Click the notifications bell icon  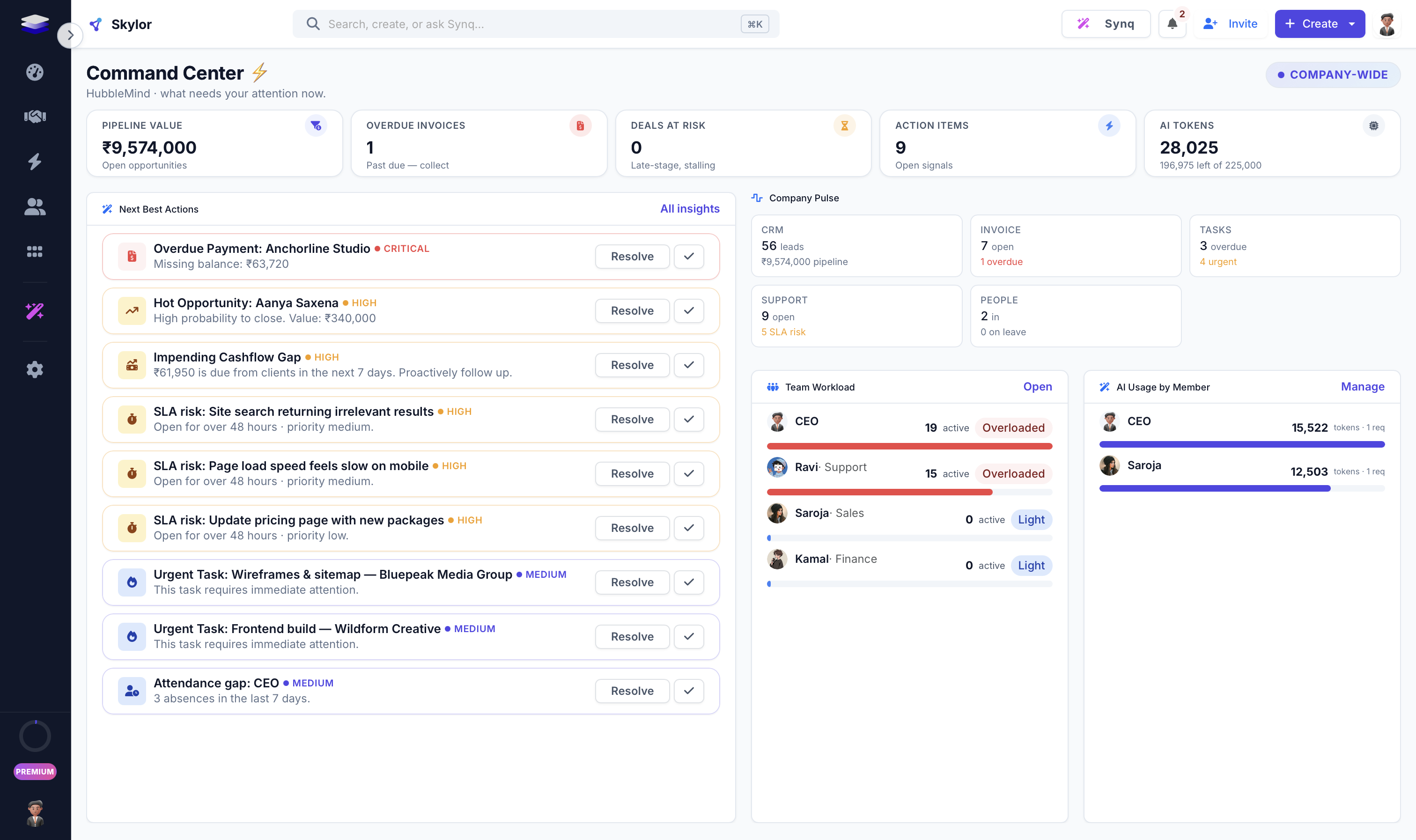tap(1172, 24)
